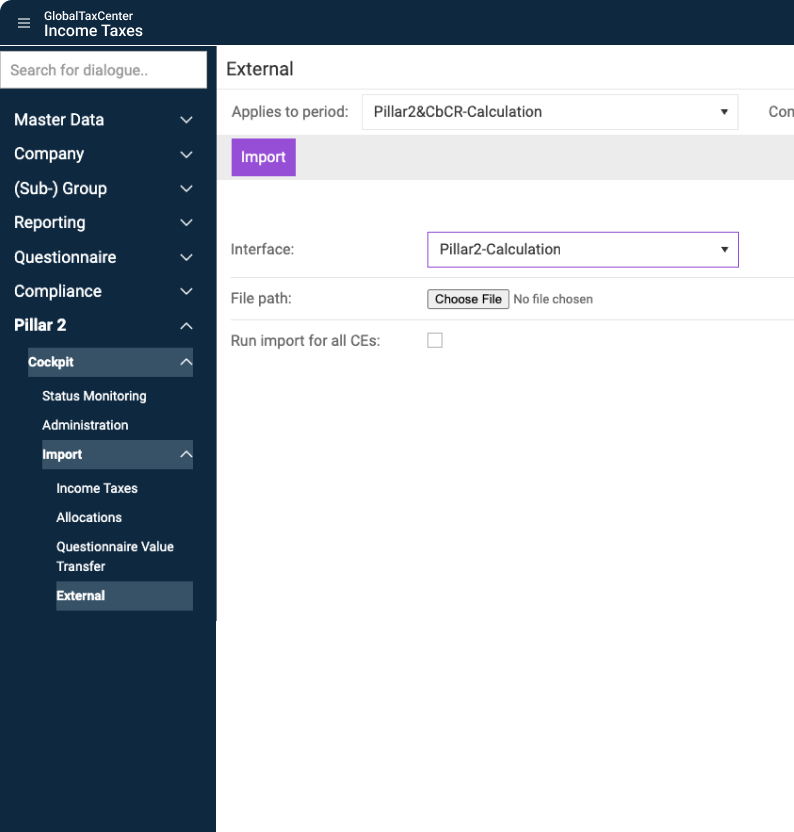Collapse the Cockpit submenu chevron

point(185,362)
